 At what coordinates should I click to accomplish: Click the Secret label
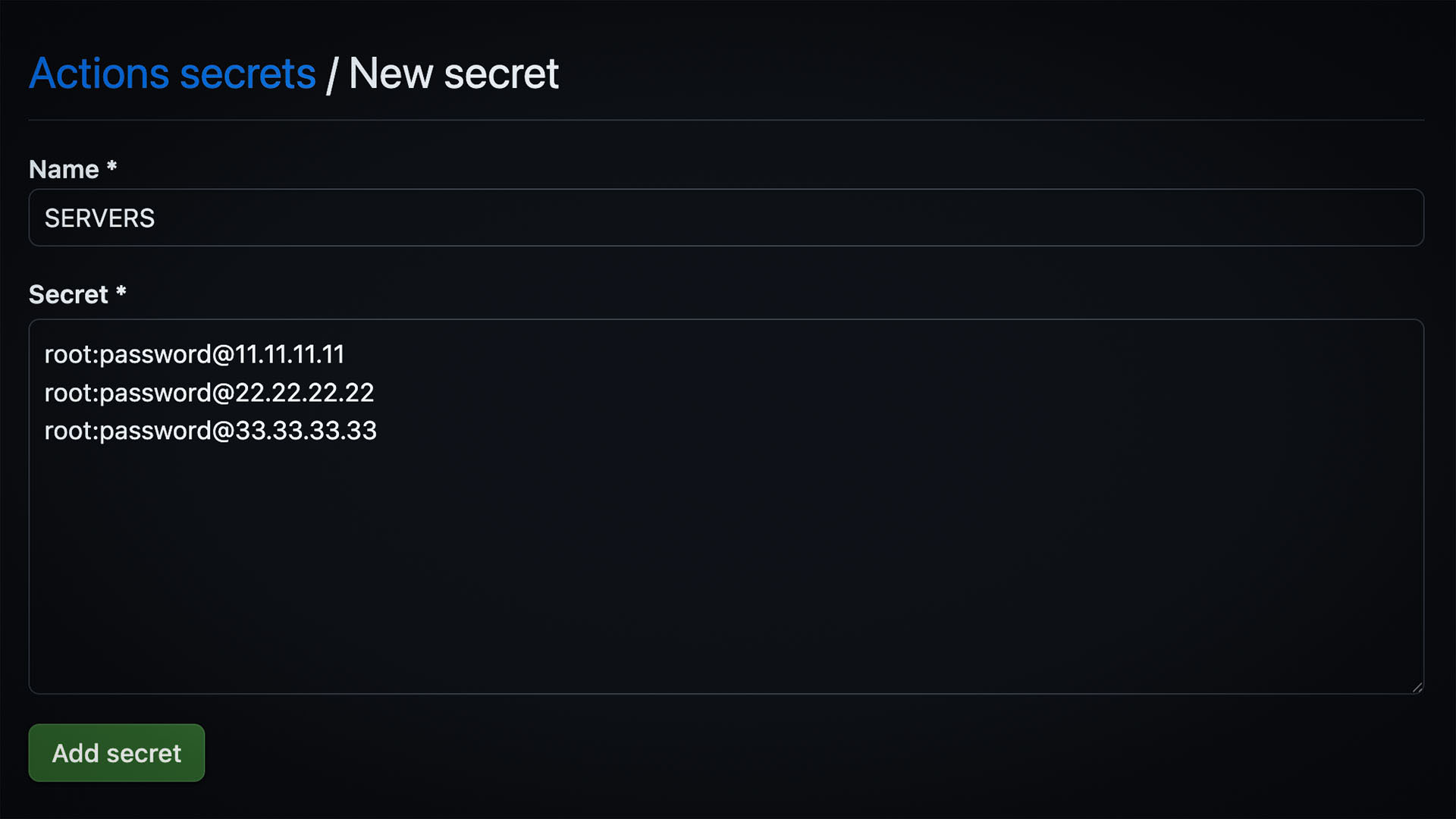67,294
